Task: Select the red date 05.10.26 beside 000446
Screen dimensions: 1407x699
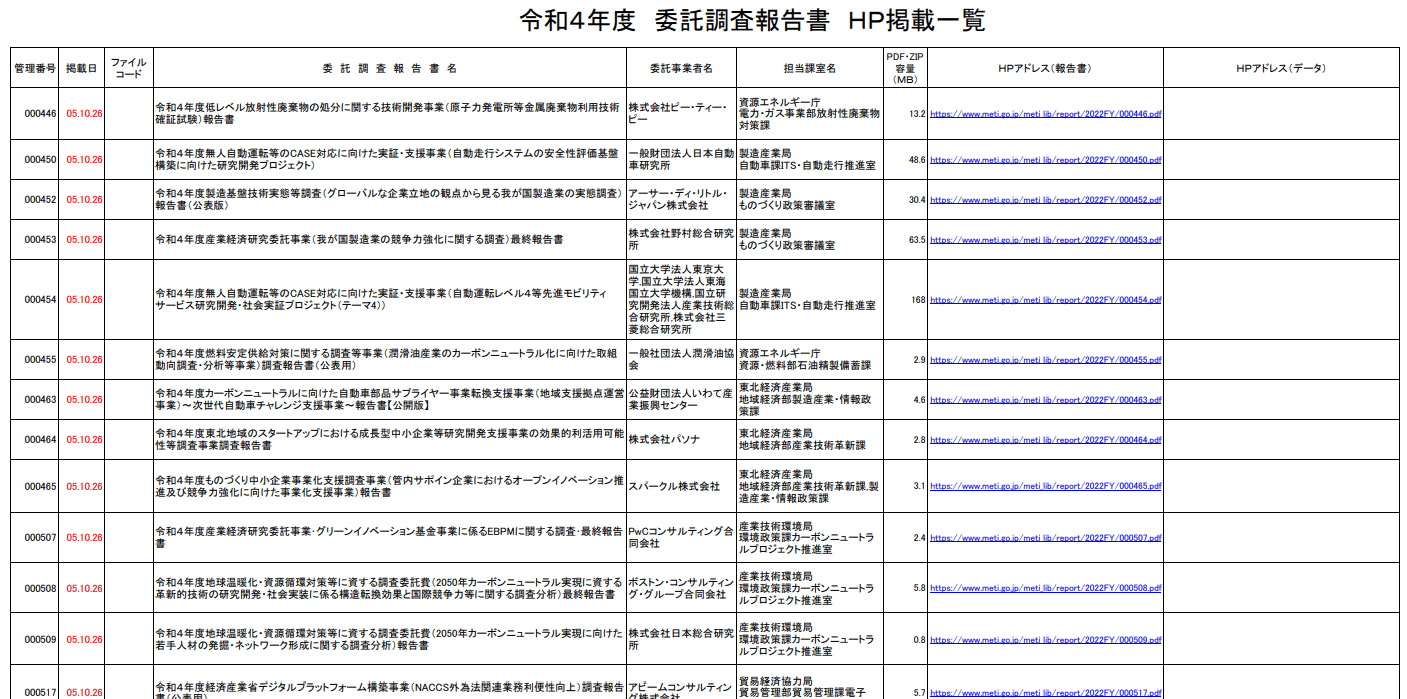Action: click(82, 114)
